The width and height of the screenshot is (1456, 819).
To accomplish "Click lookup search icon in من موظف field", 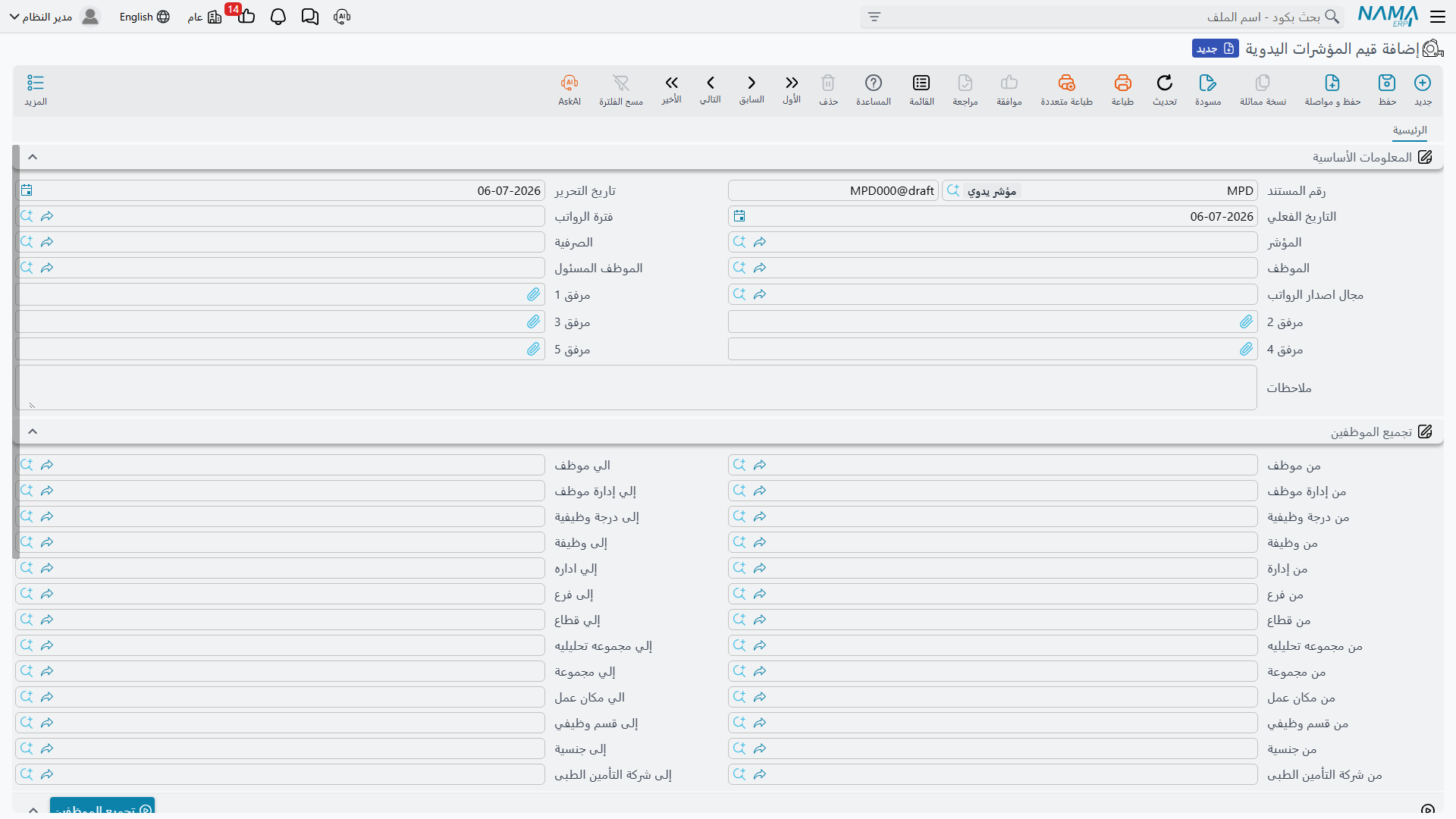I will [x=739, y=465].
